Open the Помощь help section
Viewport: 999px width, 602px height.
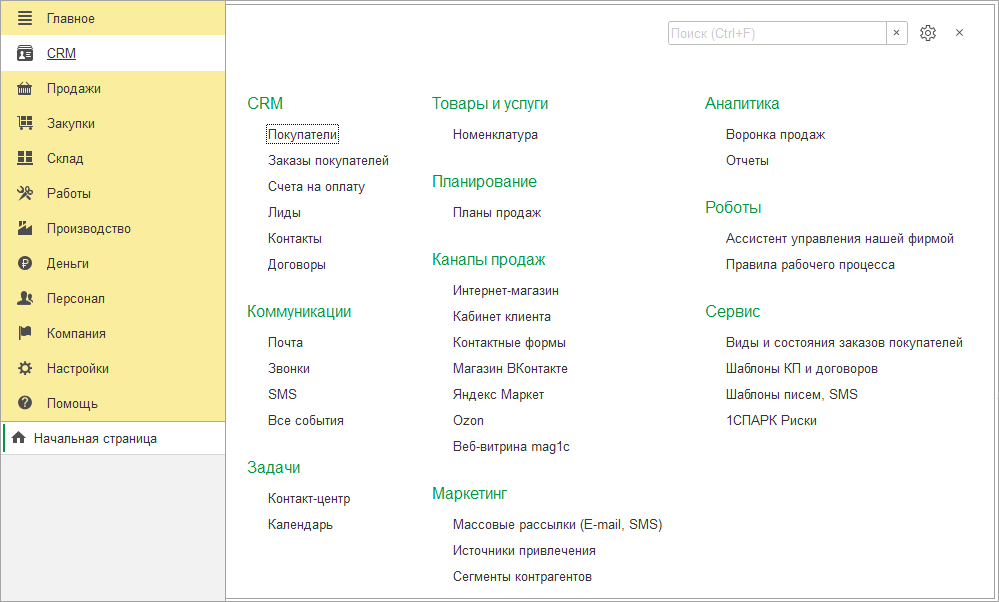72,404
